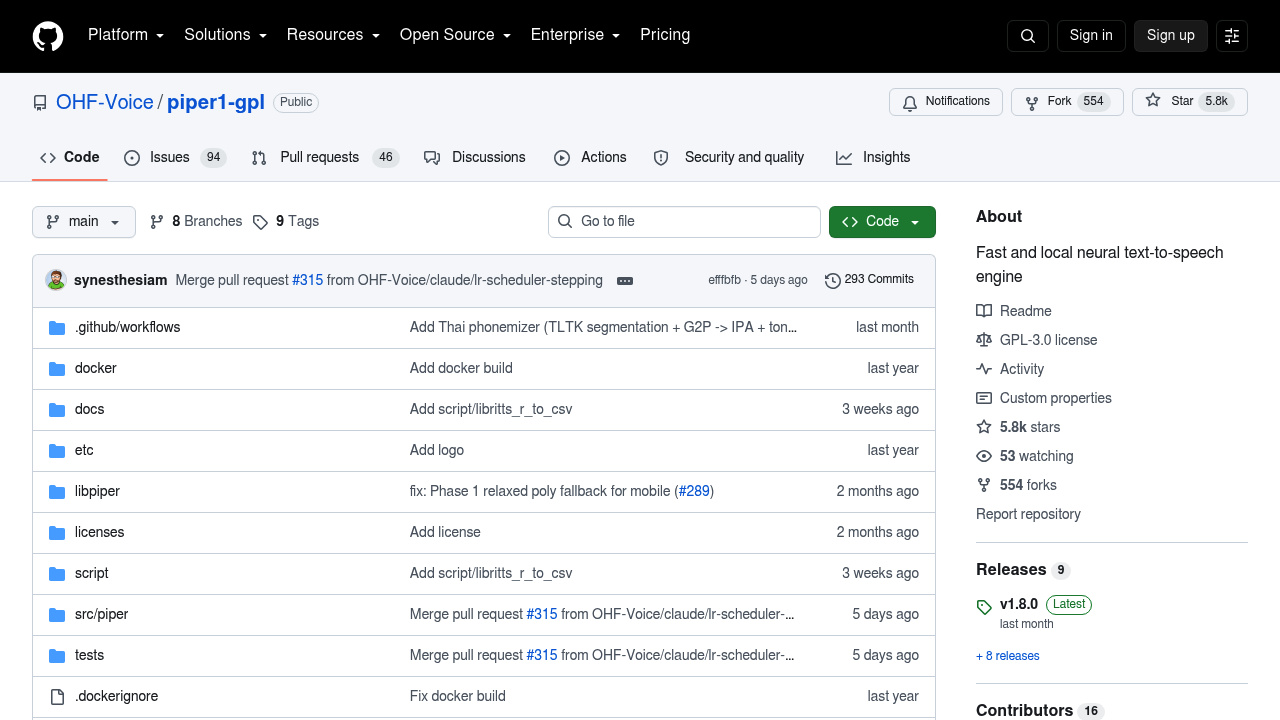Open the green Code dropdown button
Screen dimensions: 1280x720
[882, 222]
